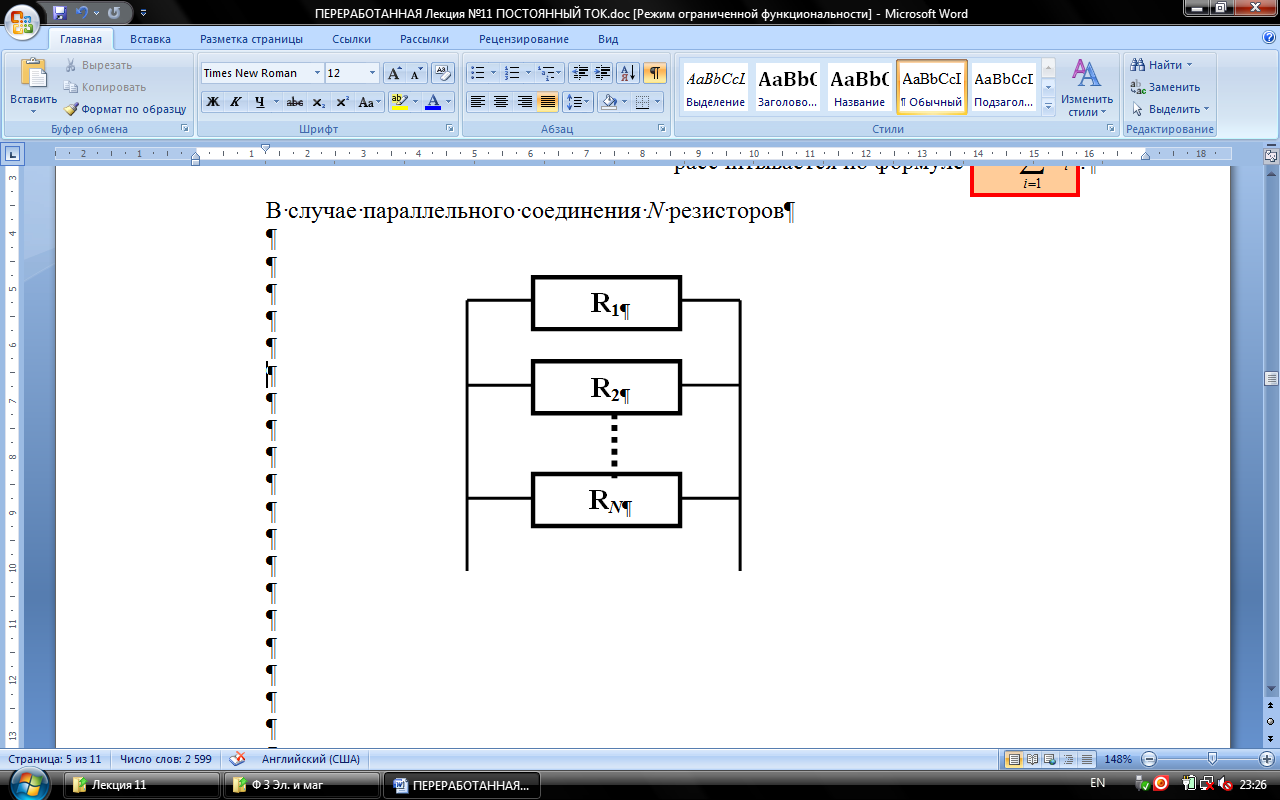
Task: Click the Вставить paste icon
Action: (x=33, y=75)
